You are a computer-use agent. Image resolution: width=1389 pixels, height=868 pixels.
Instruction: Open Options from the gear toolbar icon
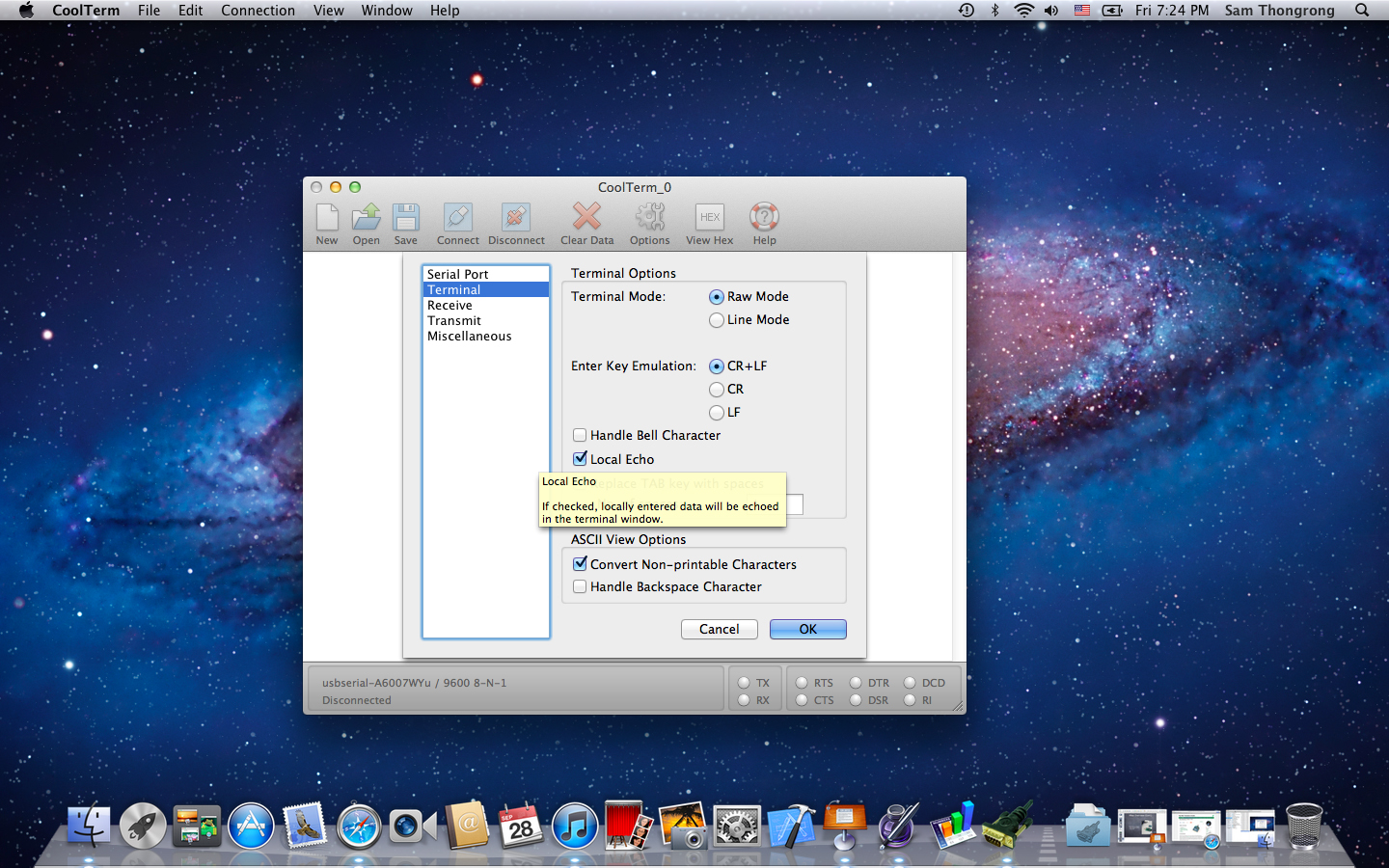[650, 216]
